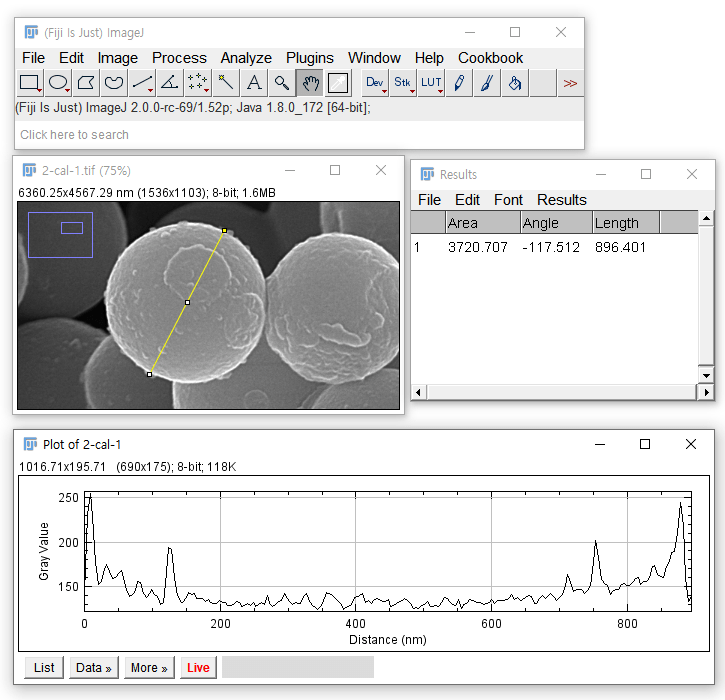Open Edit menu in ImageJ main window
This screenshot has width=725, height=700.
tap(71, 58)
